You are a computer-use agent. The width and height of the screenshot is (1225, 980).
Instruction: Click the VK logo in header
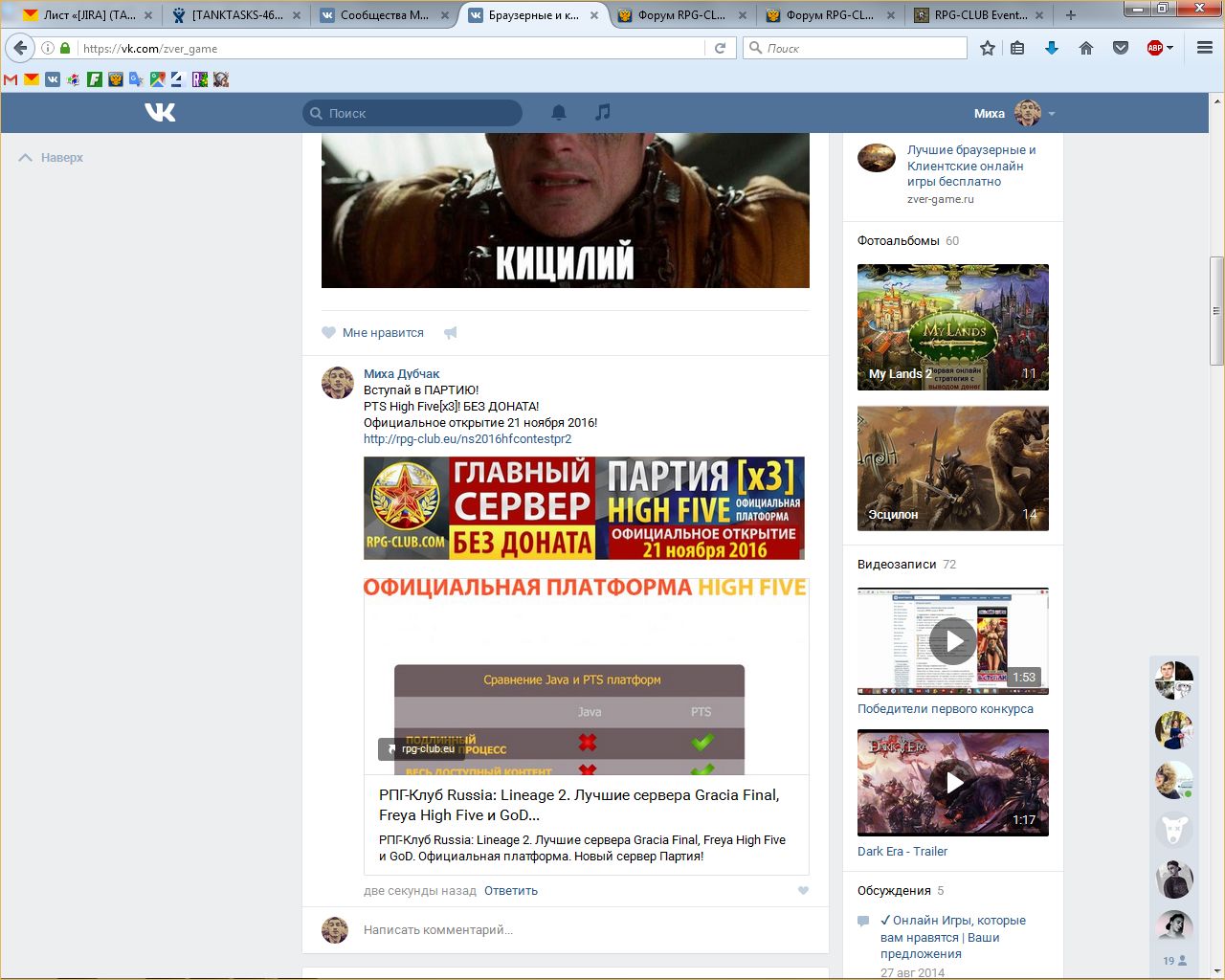[160, 113]
